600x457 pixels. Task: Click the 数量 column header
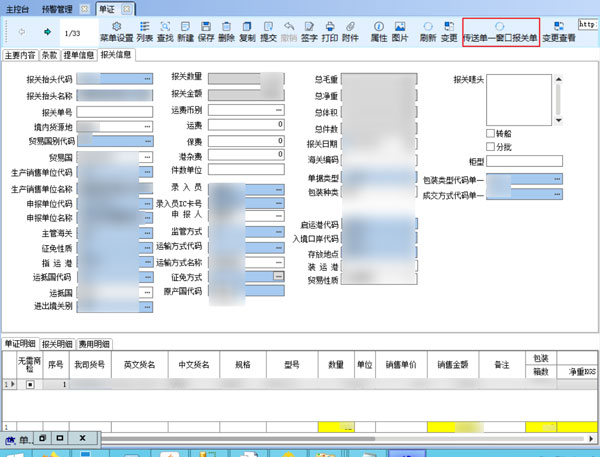(336, 365)
